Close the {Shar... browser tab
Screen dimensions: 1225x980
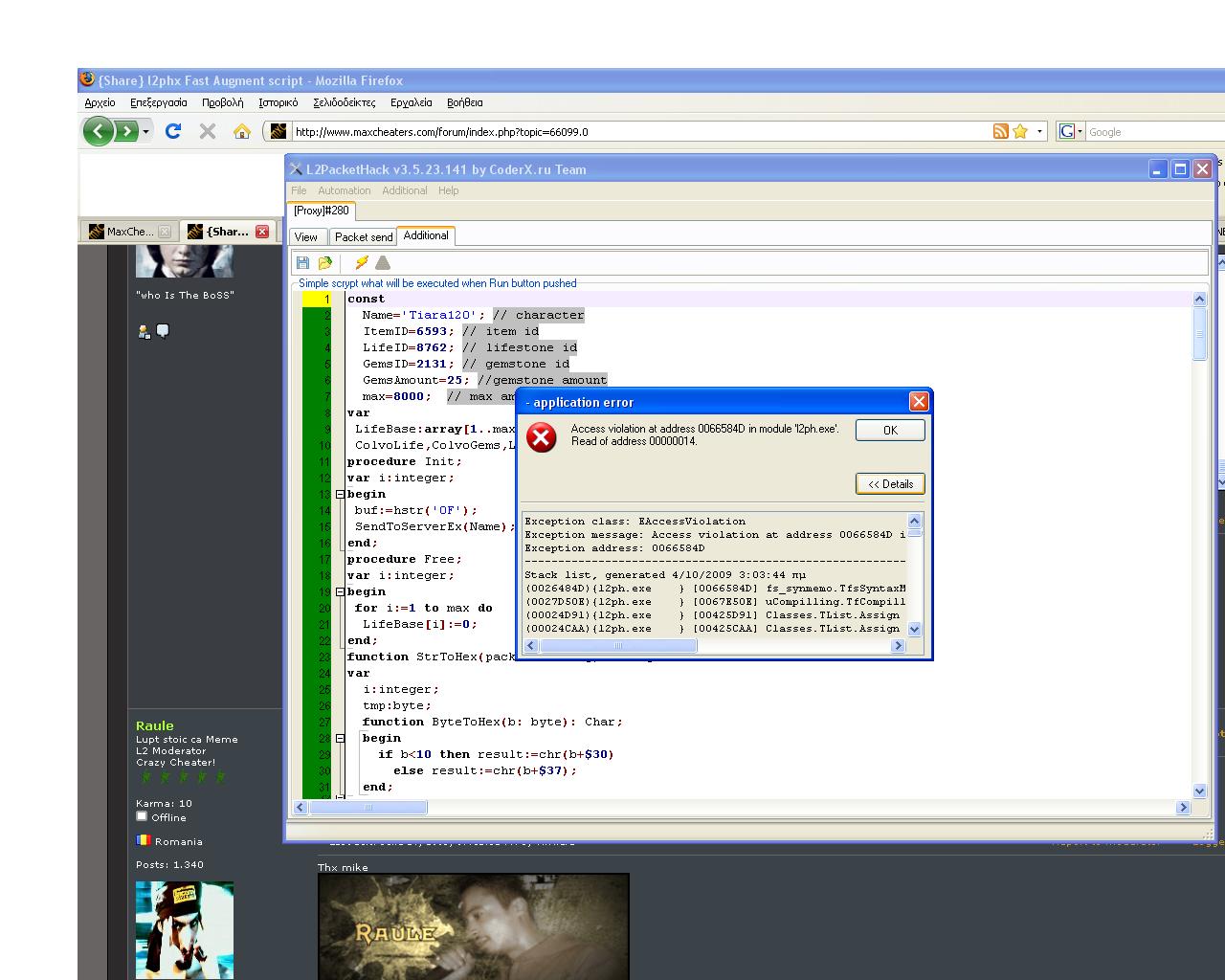pos(262,232)
